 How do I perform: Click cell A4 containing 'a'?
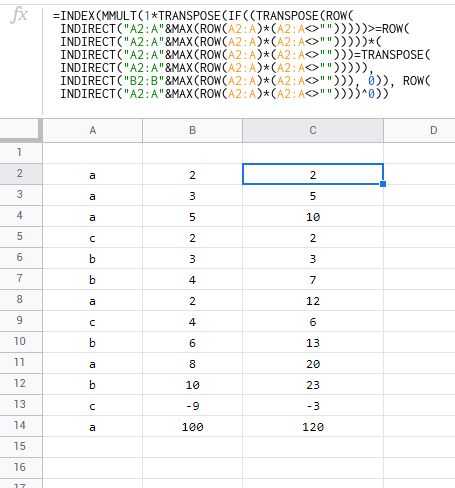coord(93,216)
